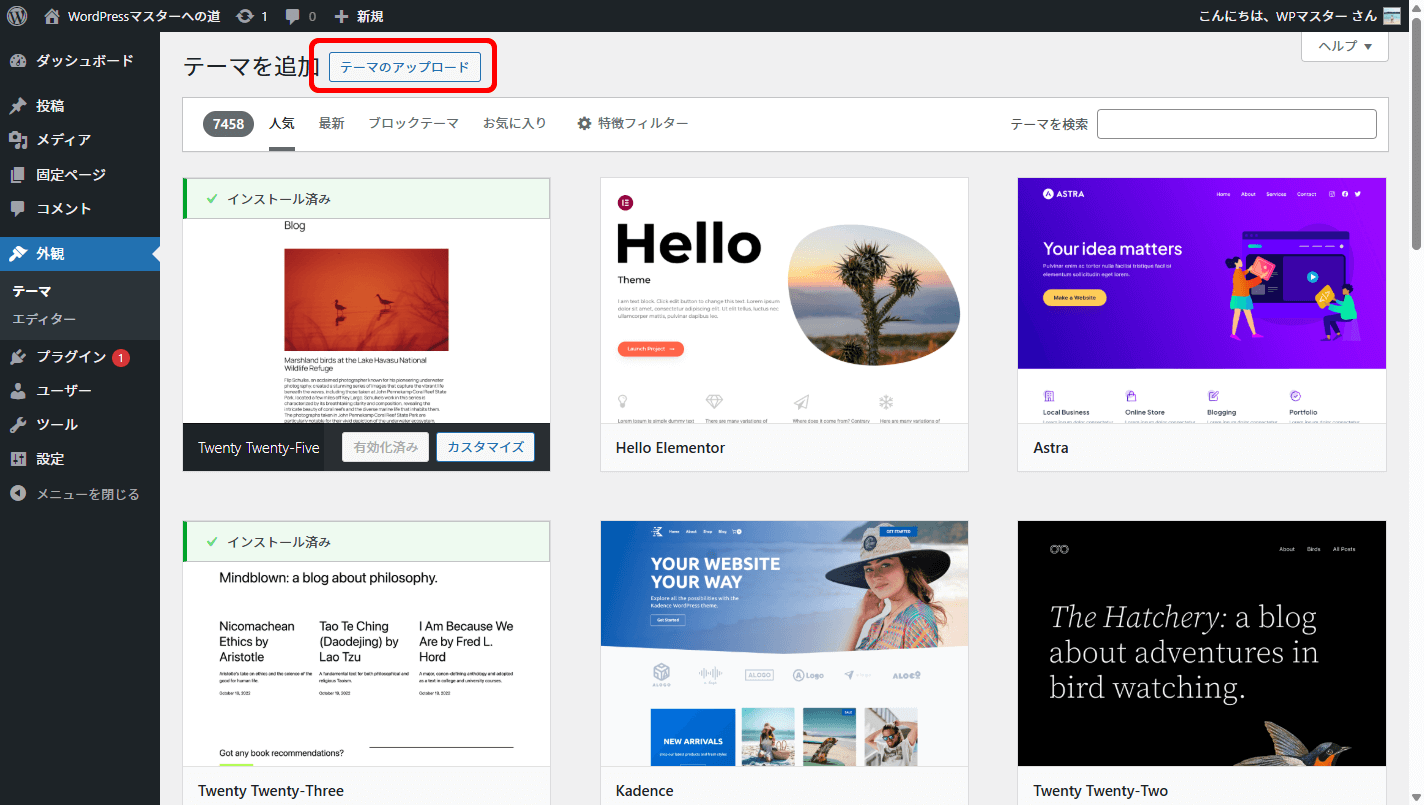Collapse sidebar with メニューを閉じる
The height and width of the screenshot is (805, 1424).
pos(87,494)
